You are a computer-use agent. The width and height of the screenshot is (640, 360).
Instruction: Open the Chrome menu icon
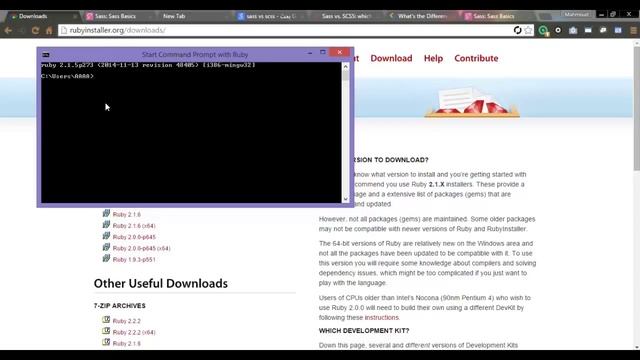coord(633,30)
